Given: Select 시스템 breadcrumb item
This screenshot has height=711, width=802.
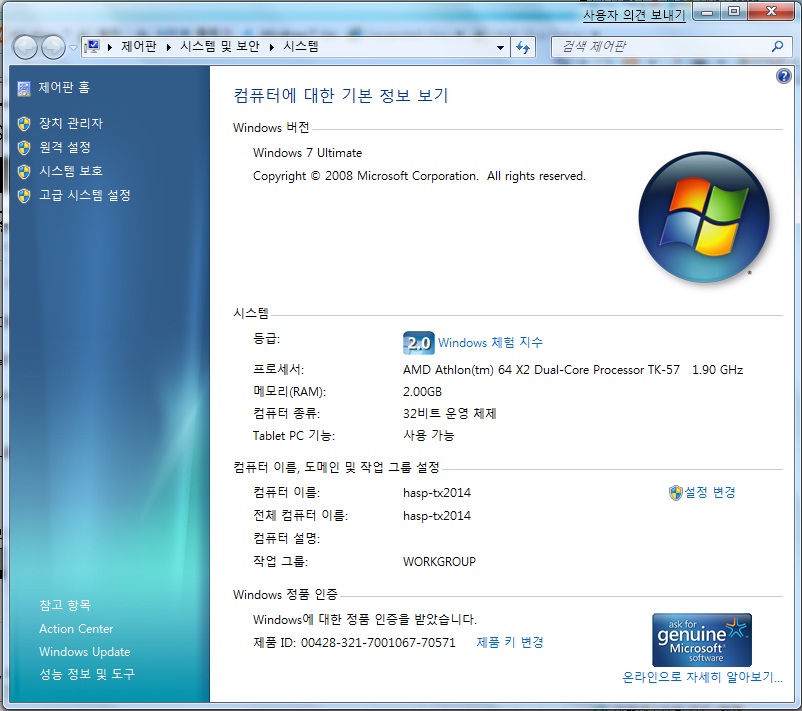Looking at the screenshot, I should point(301,47).
